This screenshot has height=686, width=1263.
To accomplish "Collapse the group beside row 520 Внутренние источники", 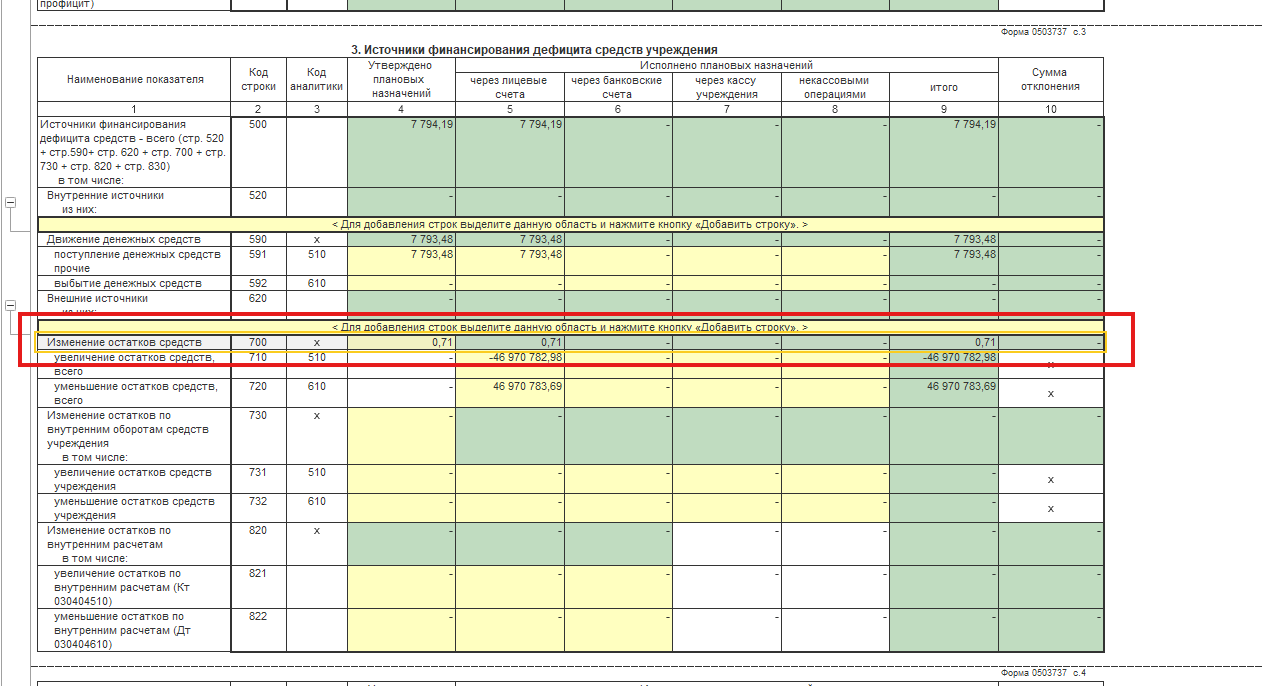I will pyautogui.click(x=11, y=203).
